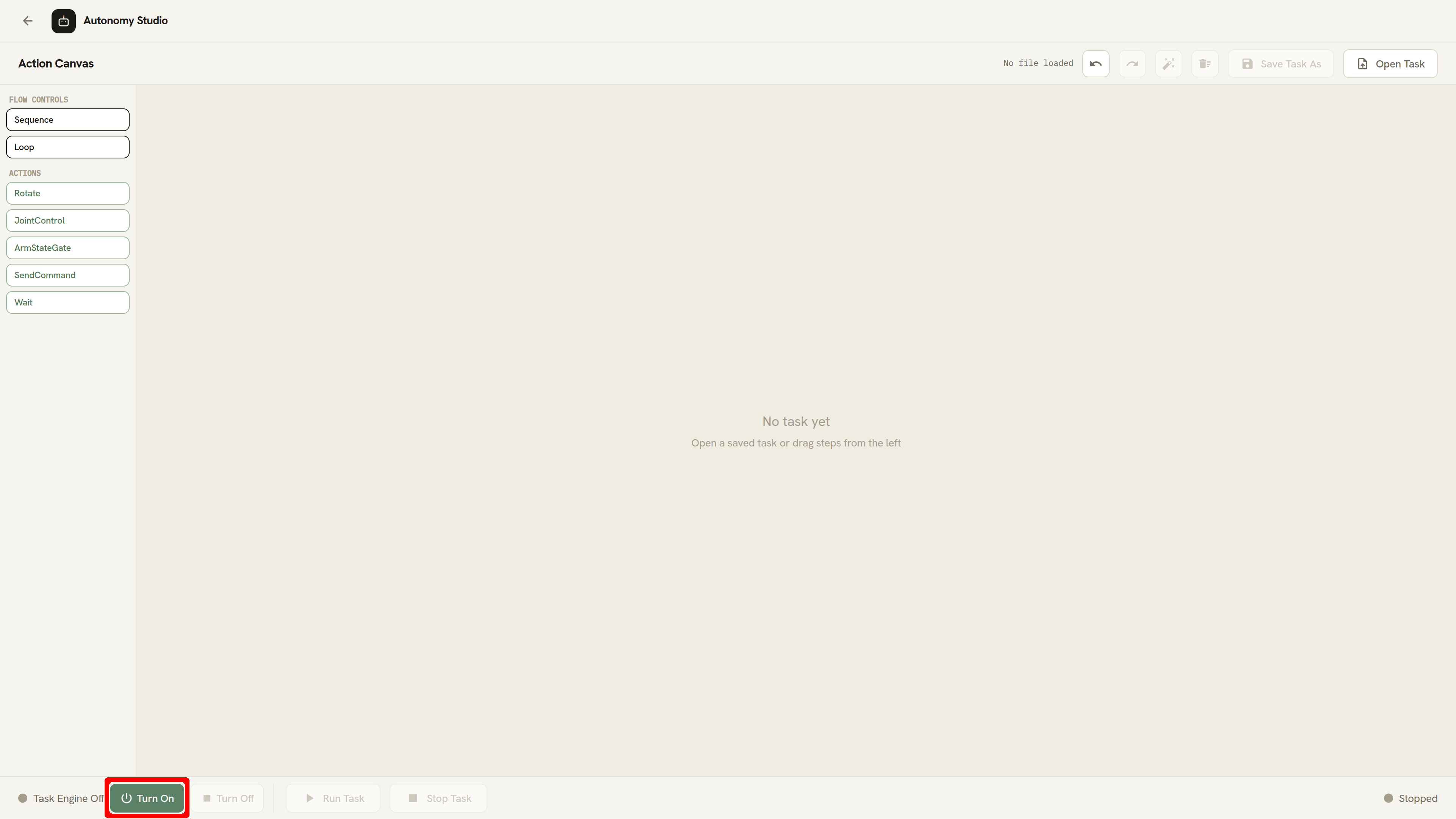Undo the last canvas change
The height and width of the screenshot is (819, 1456).
pyautogui.click(x=1095, y=64)
